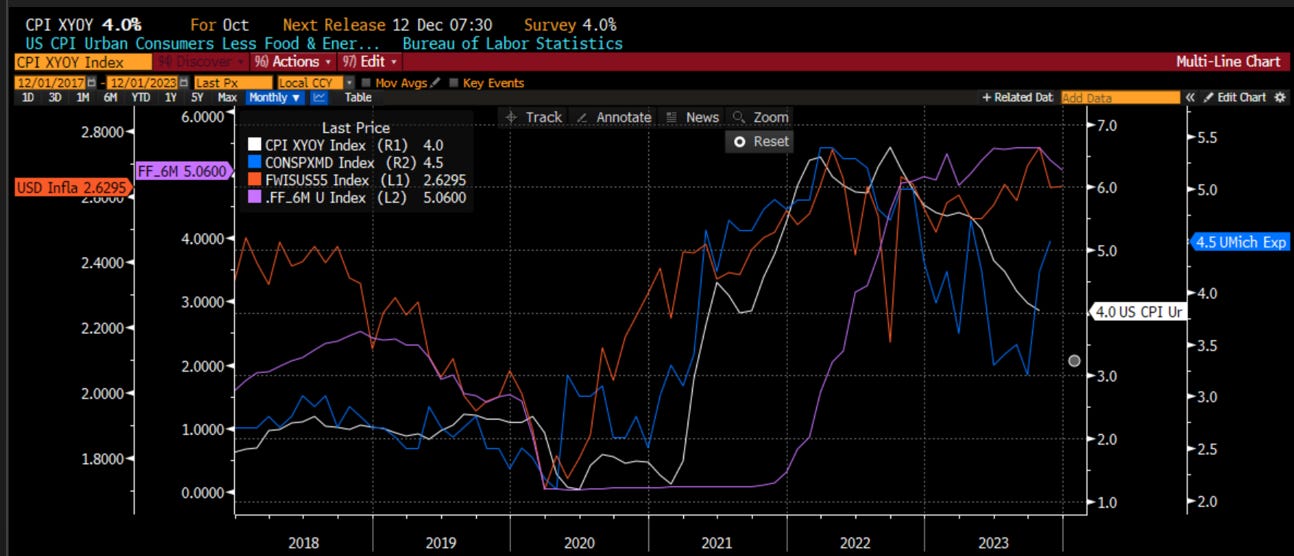Activate the Annotate drawing tool
1294x556 pixels.
pos(613,117)
